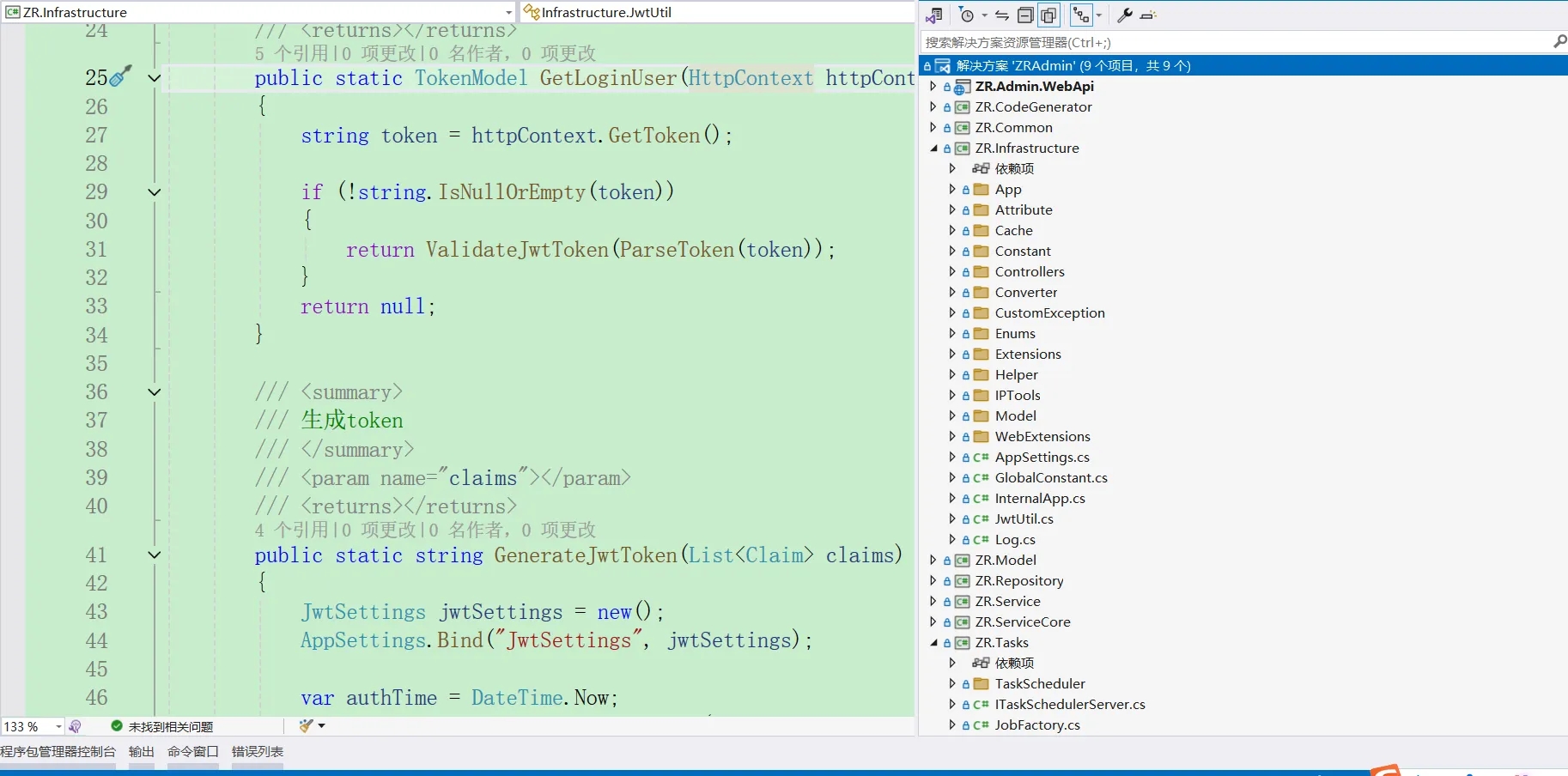Click the ZR.Model C# project icon
This screenshot has width=1568, height=776.
tap(962, 560)
